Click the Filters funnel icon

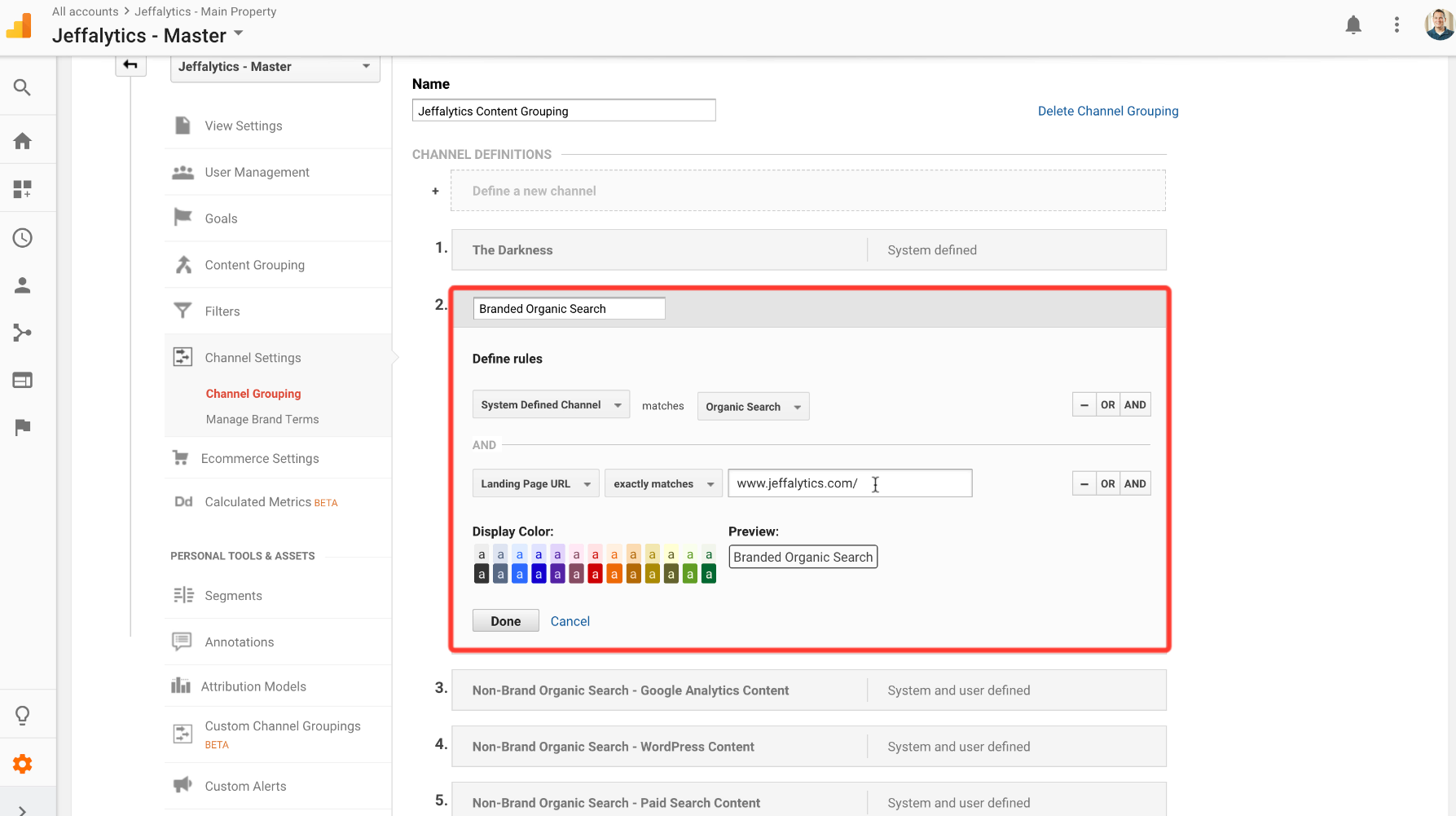coord(183,311)
